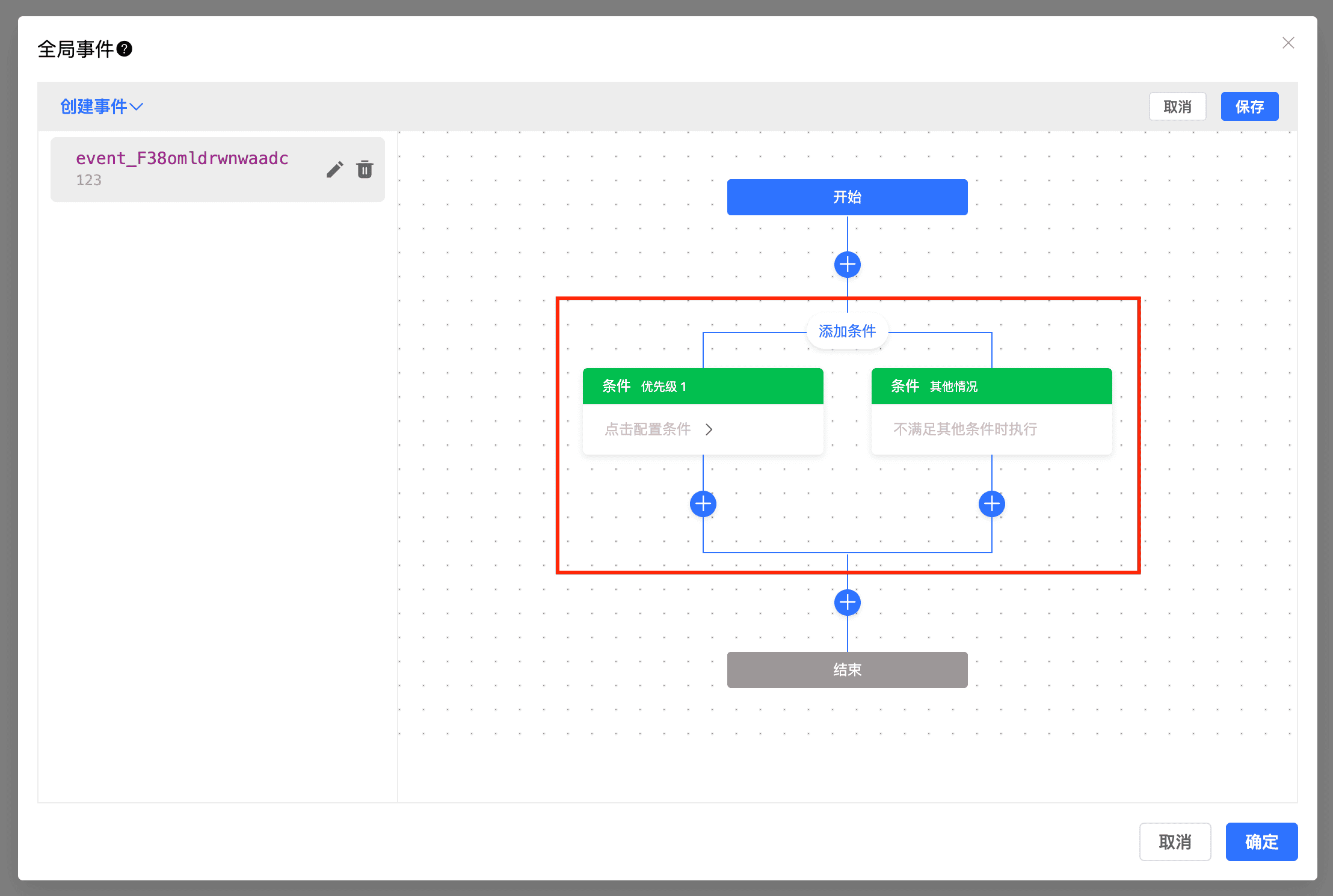The width and height of the screenshot is (1333, 896).
Task: Add node below the 开始 block
Action: coord(847,265)
